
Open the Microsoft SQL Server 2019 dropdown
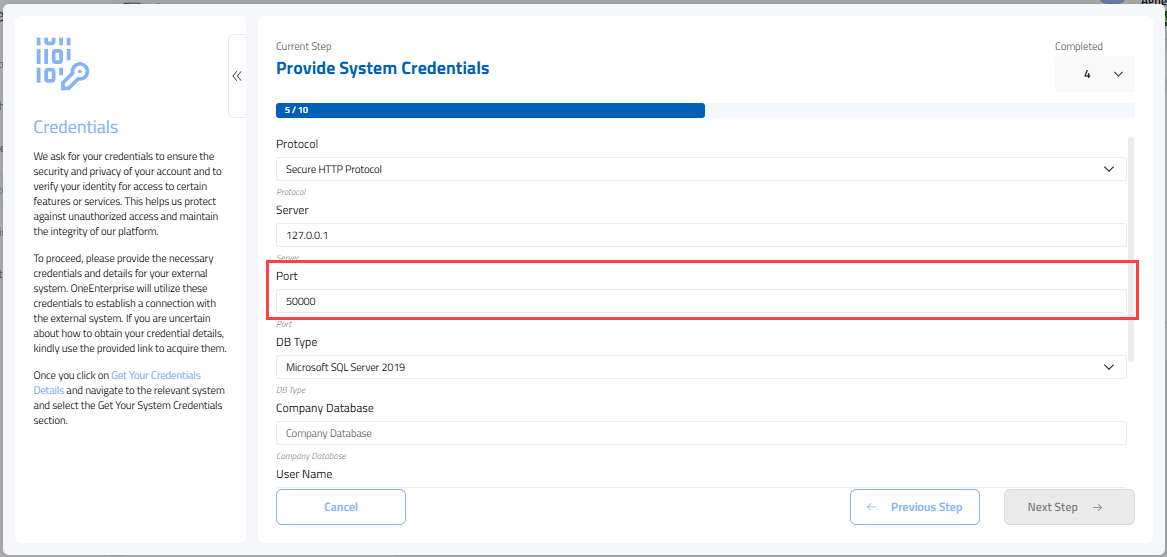click(700, 367)
